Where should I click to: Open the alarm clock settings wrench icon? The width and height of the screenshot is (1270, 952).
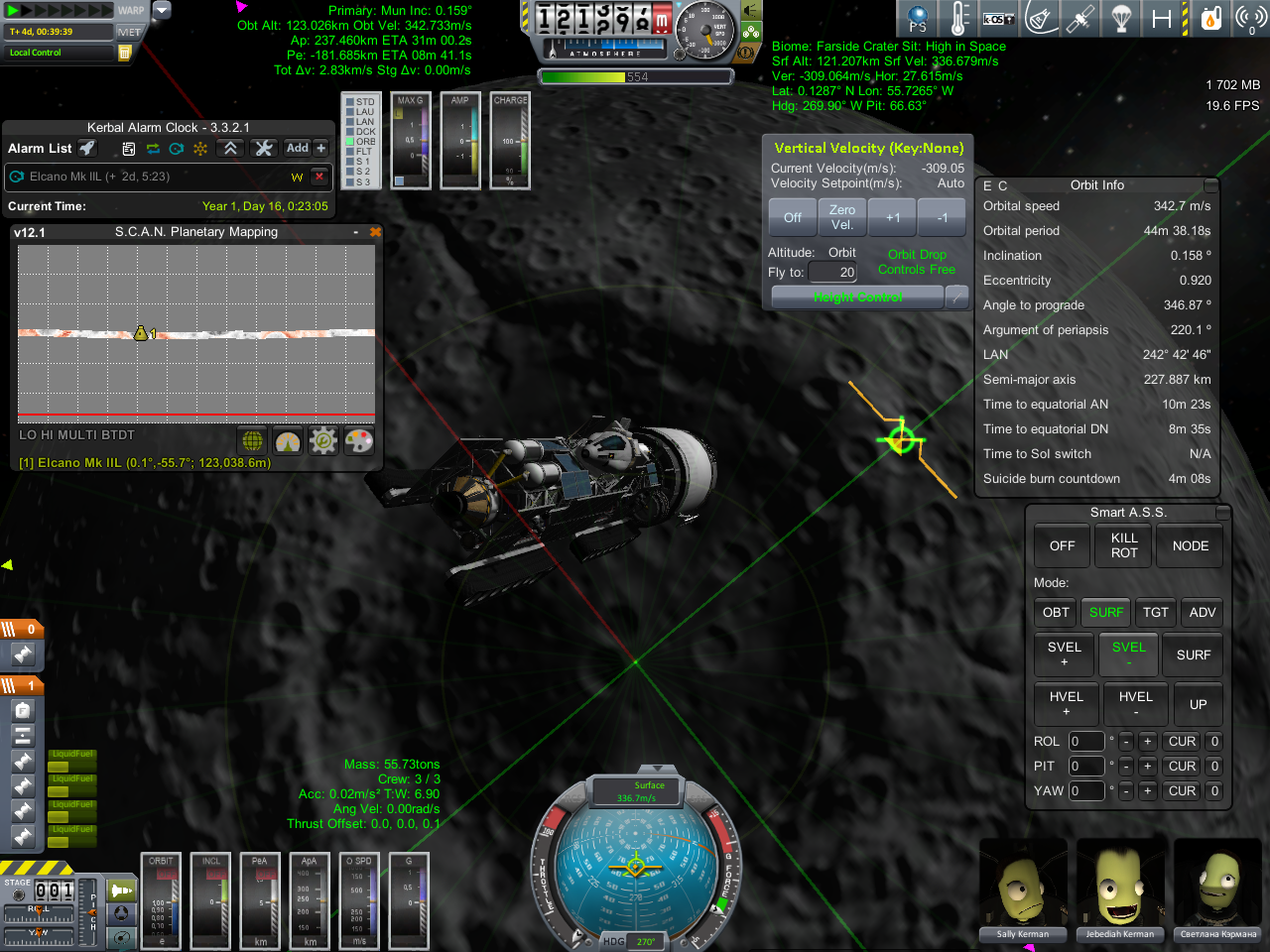click(263, 148)
